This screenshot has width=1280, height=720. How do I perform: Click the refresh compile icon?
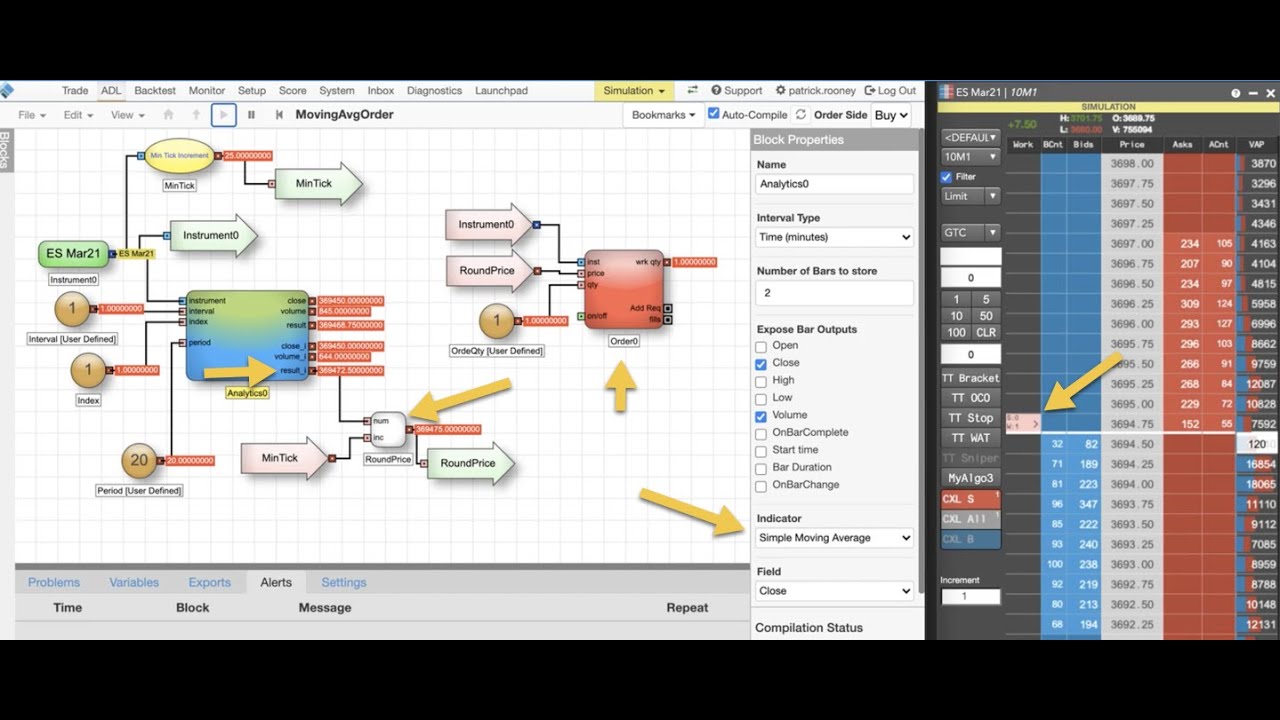800,115
